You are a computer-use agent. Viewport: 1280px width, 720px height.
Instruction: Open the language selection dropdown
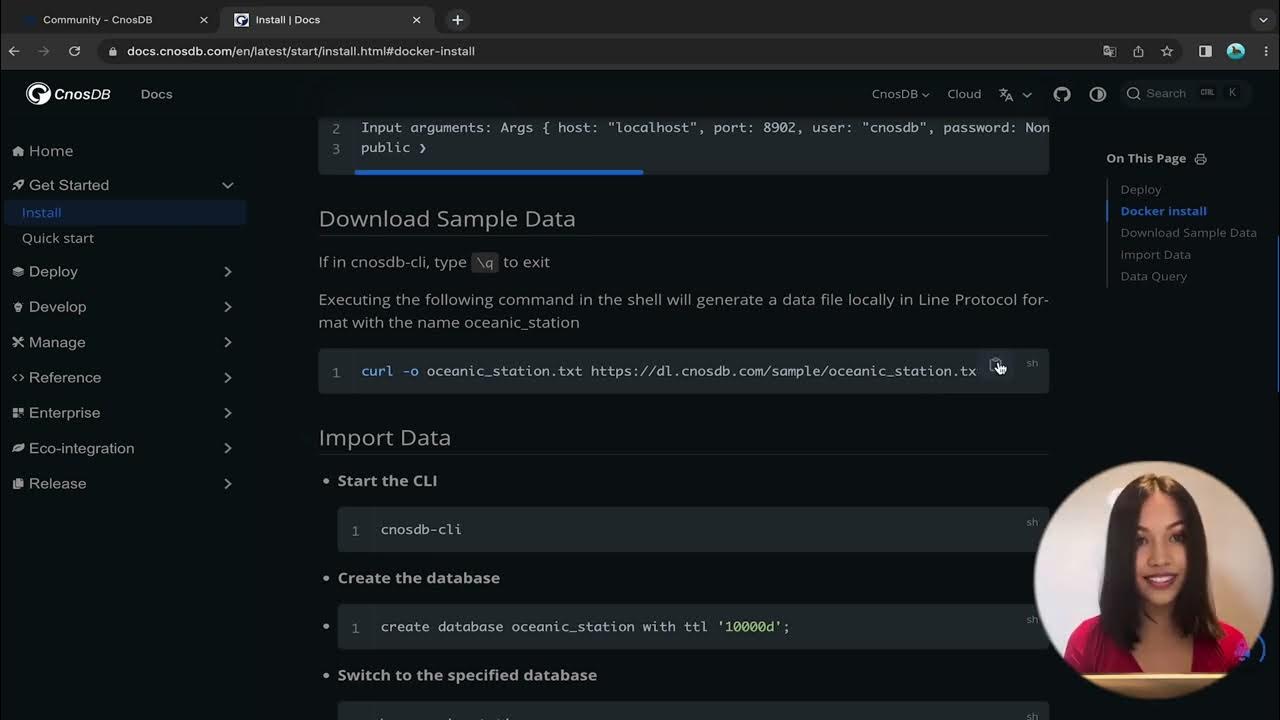tap(1014, 94)
